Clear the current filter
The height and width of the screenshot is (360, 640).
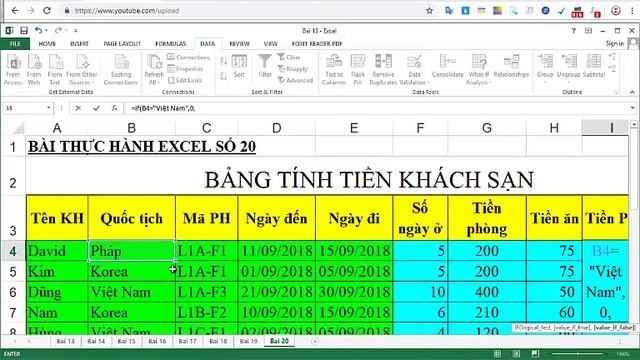tap(289, 57)
